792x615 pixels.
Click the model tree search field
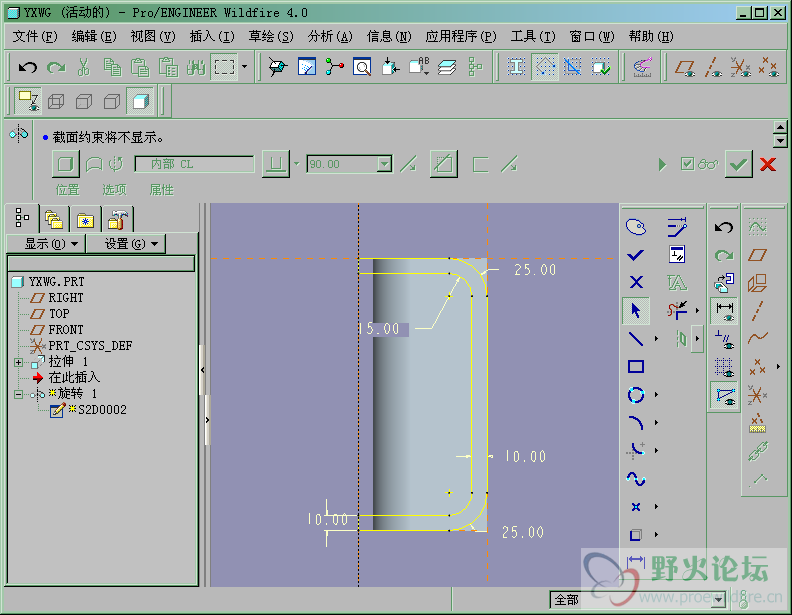[x=101, y=263]
